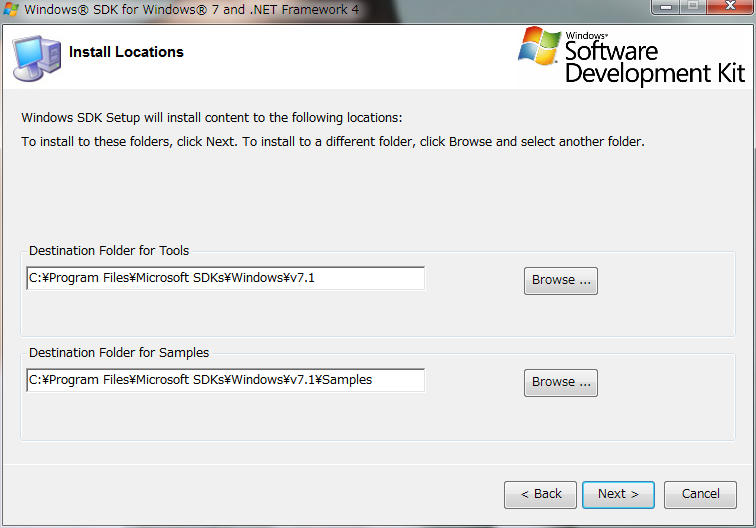
Task: Go back with the < Back button
Action: click(x=540, y=494)
